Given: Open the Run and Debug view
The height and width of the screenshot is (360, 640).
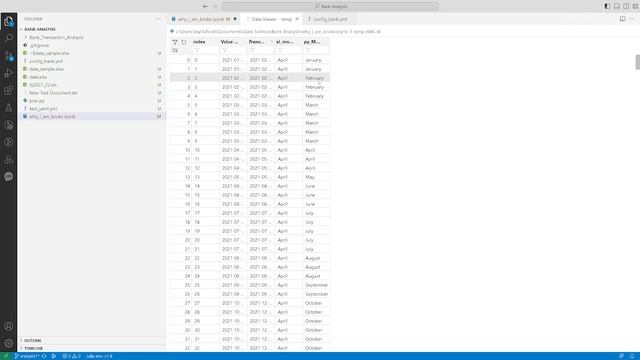Looking at the screenshot, I should [x=9, y=73].
